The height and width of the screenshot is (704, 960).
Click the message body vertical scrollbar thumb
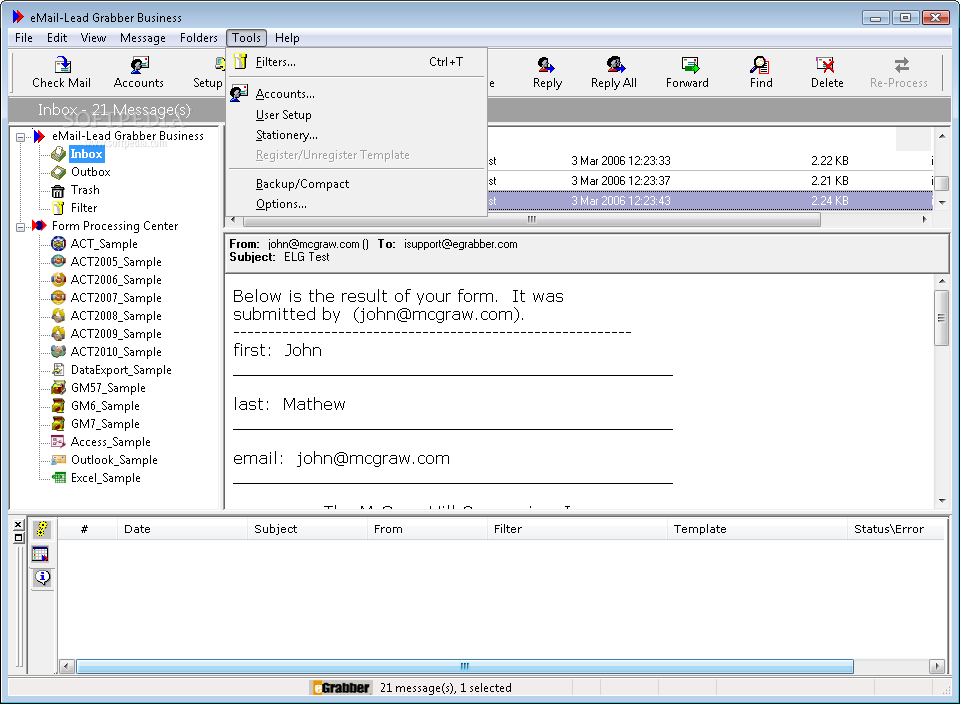(x=942, y=318)
